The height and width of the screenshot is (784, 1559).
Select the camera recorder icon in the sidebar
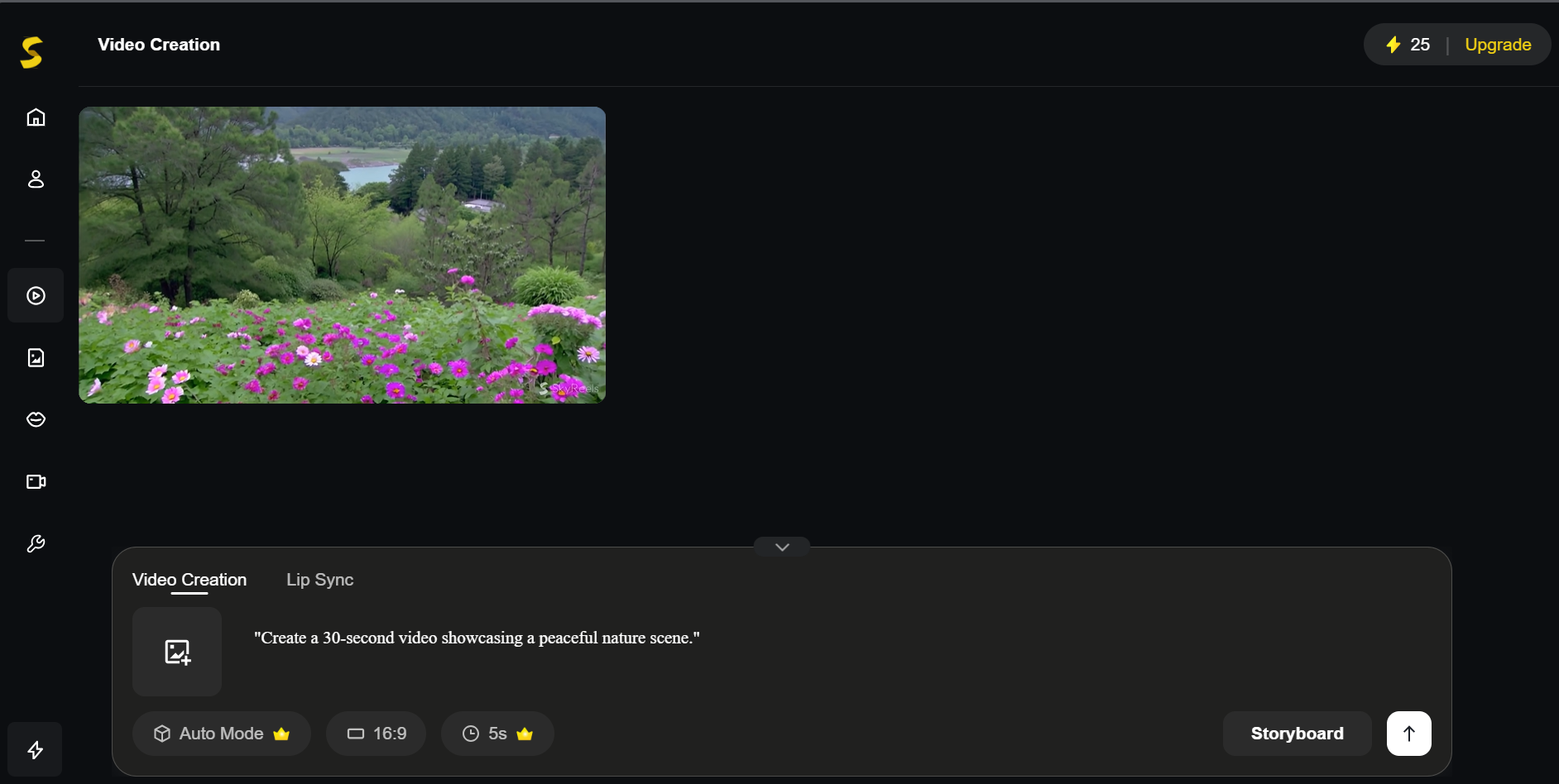[x=36, y=481]
